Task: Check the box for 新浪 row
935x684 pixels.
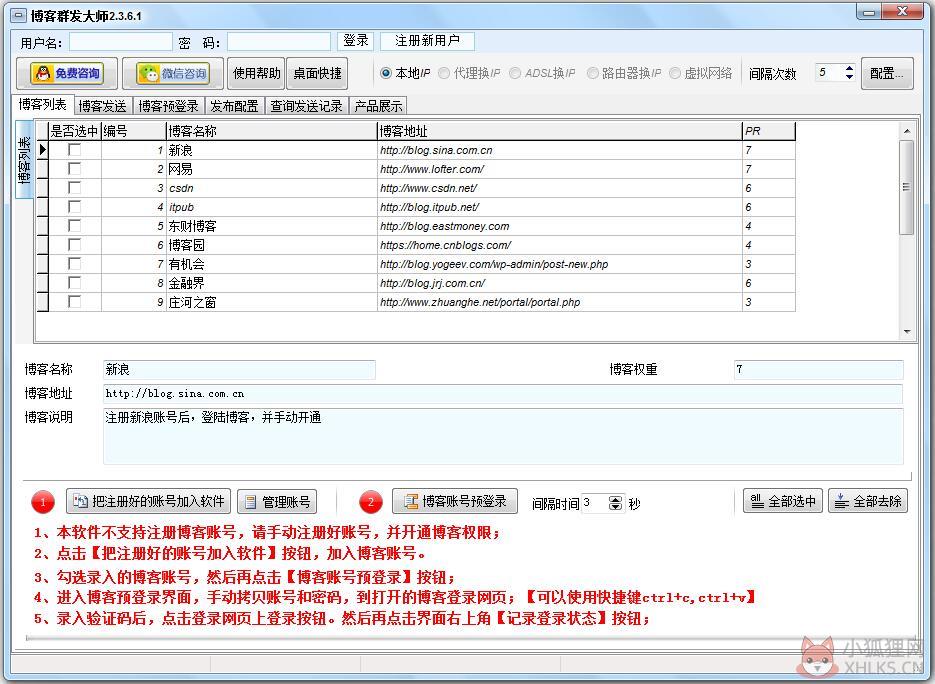Action: pos(75,150)
